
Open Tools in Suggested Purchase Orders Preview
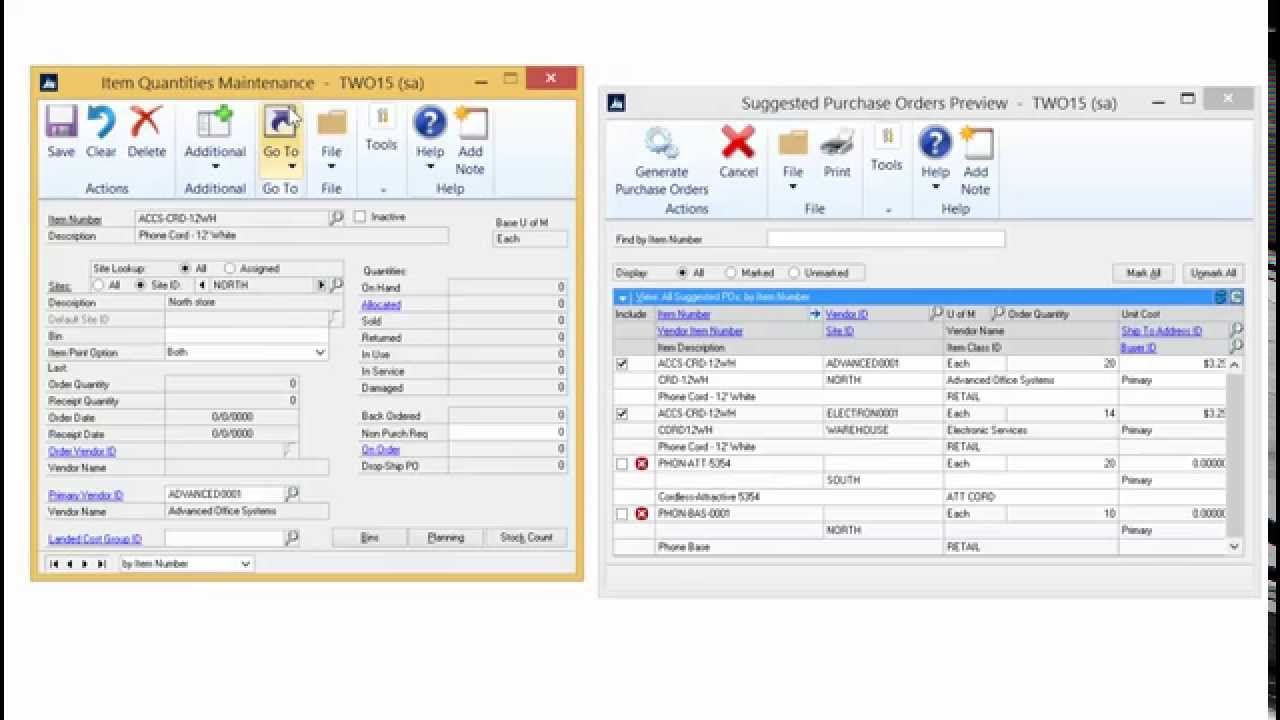coord(886,138)
